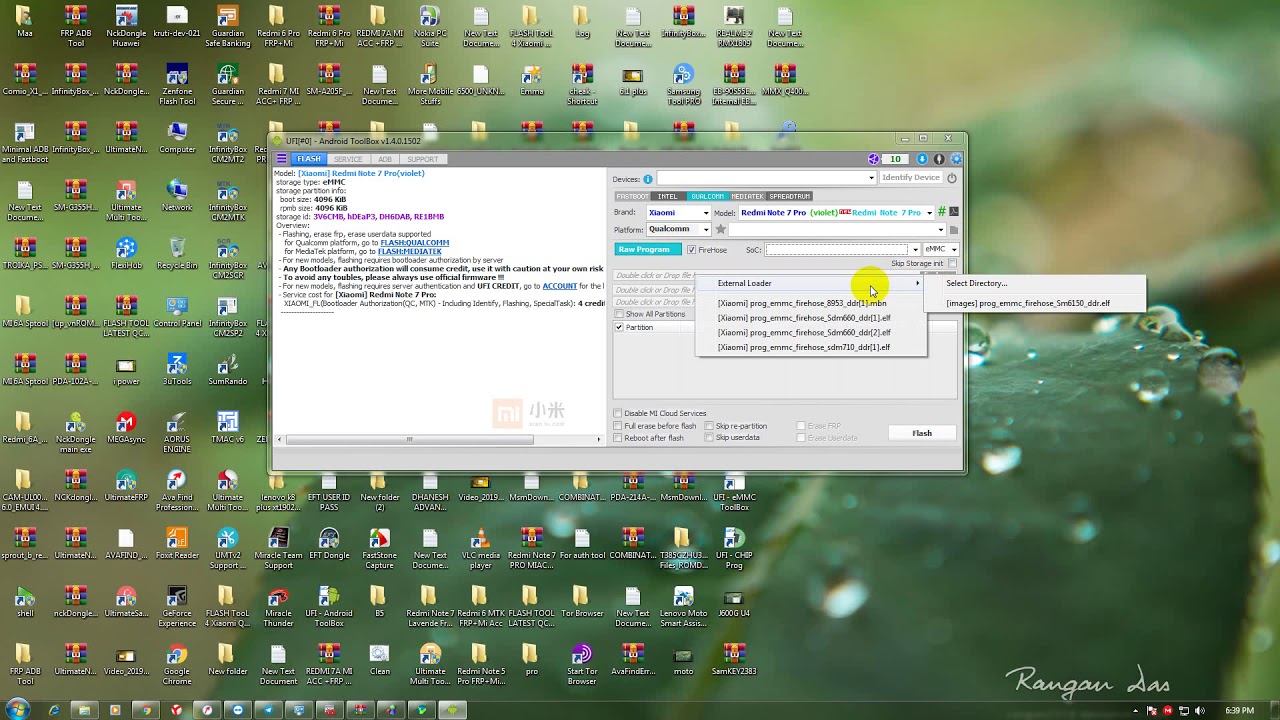Open GeForce Experience desktop icon

[x=177, y=606]
